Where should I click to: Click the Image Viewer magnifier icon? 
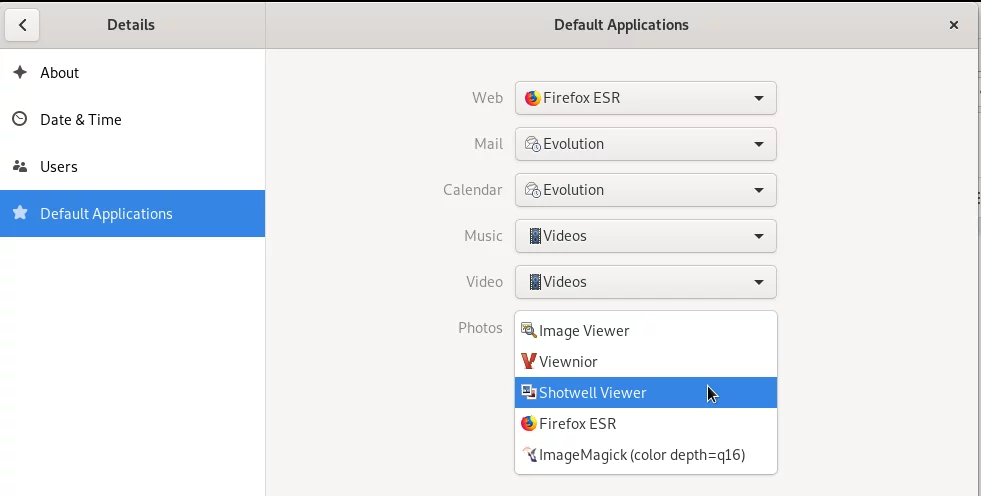pyautogui.click(x=529, y=330)
